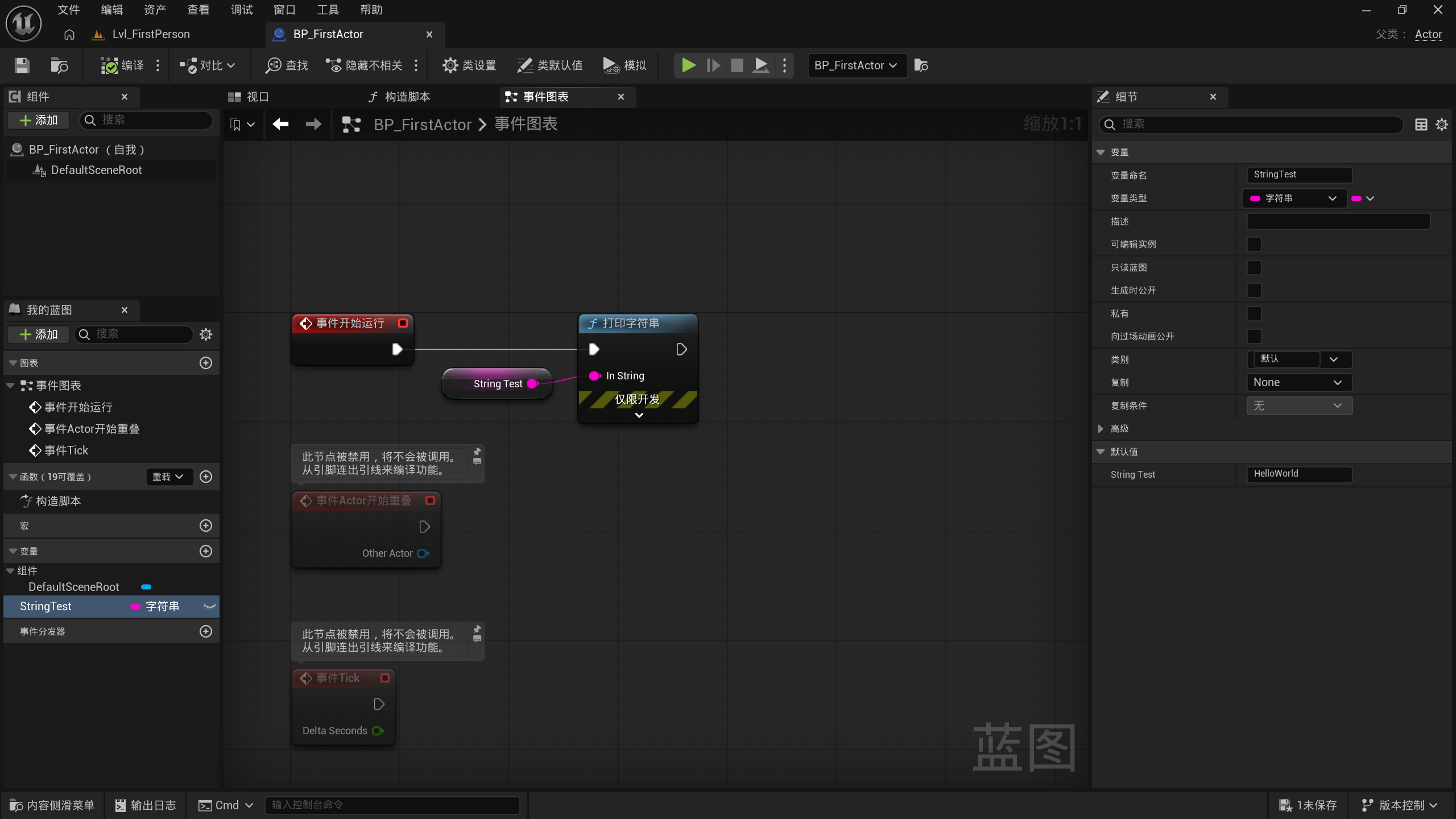Click the browse to asset icon
The height and width of the screenshot is (819, 1456).
59,65
